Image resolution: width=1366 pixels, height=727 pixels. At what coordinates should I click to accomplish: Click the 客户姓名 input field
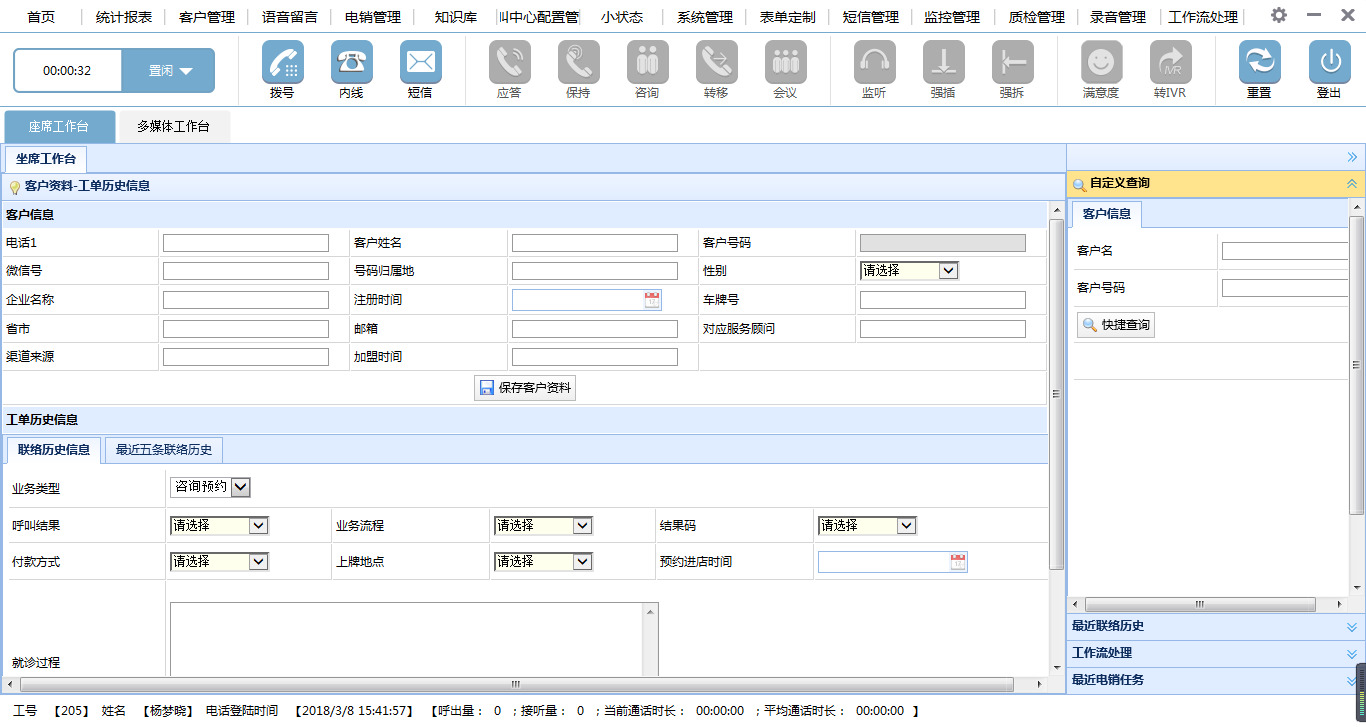pos(595,243)
